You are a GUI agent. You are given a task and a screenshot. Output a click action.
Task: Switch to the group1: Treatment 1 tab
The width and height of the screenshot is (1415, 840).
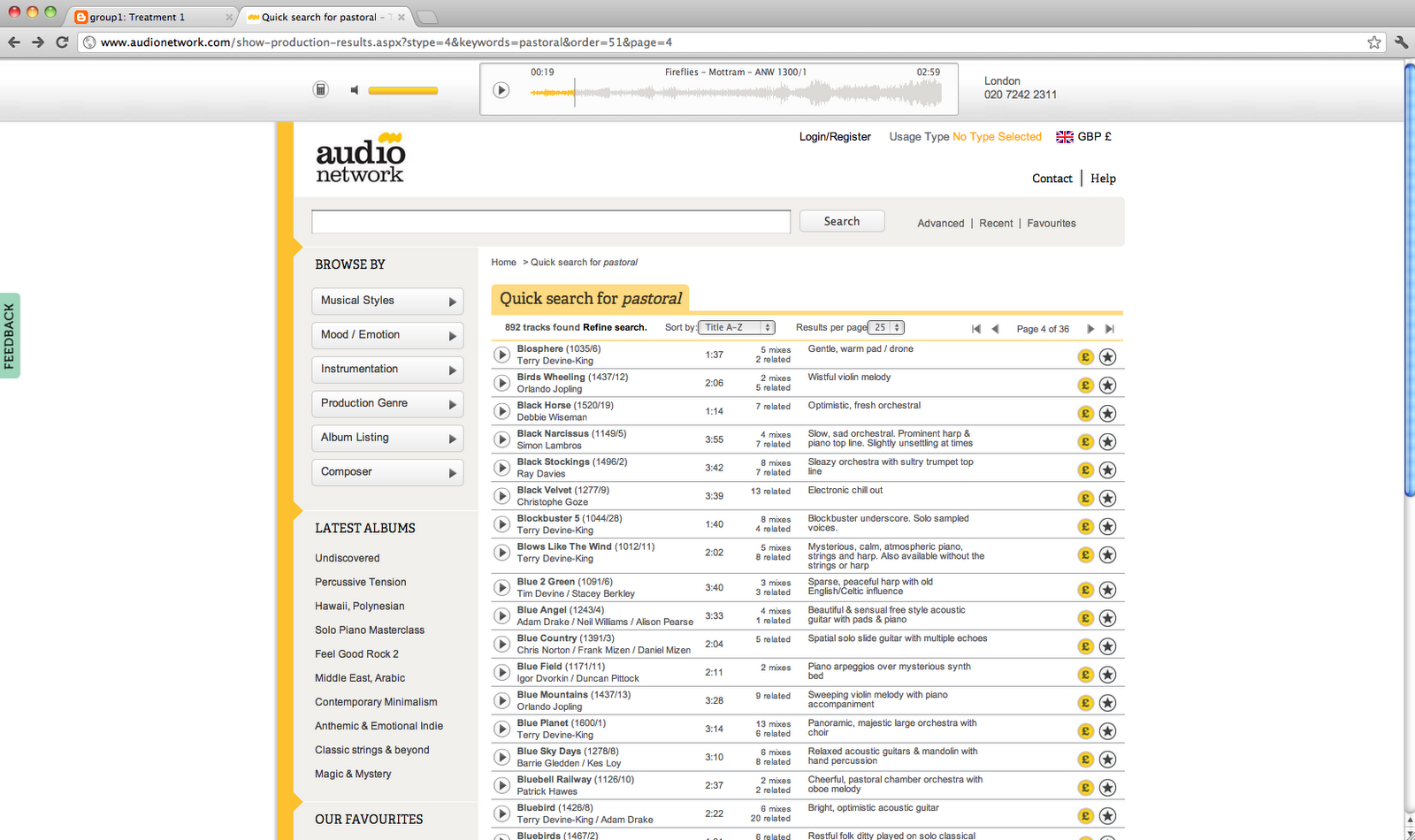click(150, 17)
